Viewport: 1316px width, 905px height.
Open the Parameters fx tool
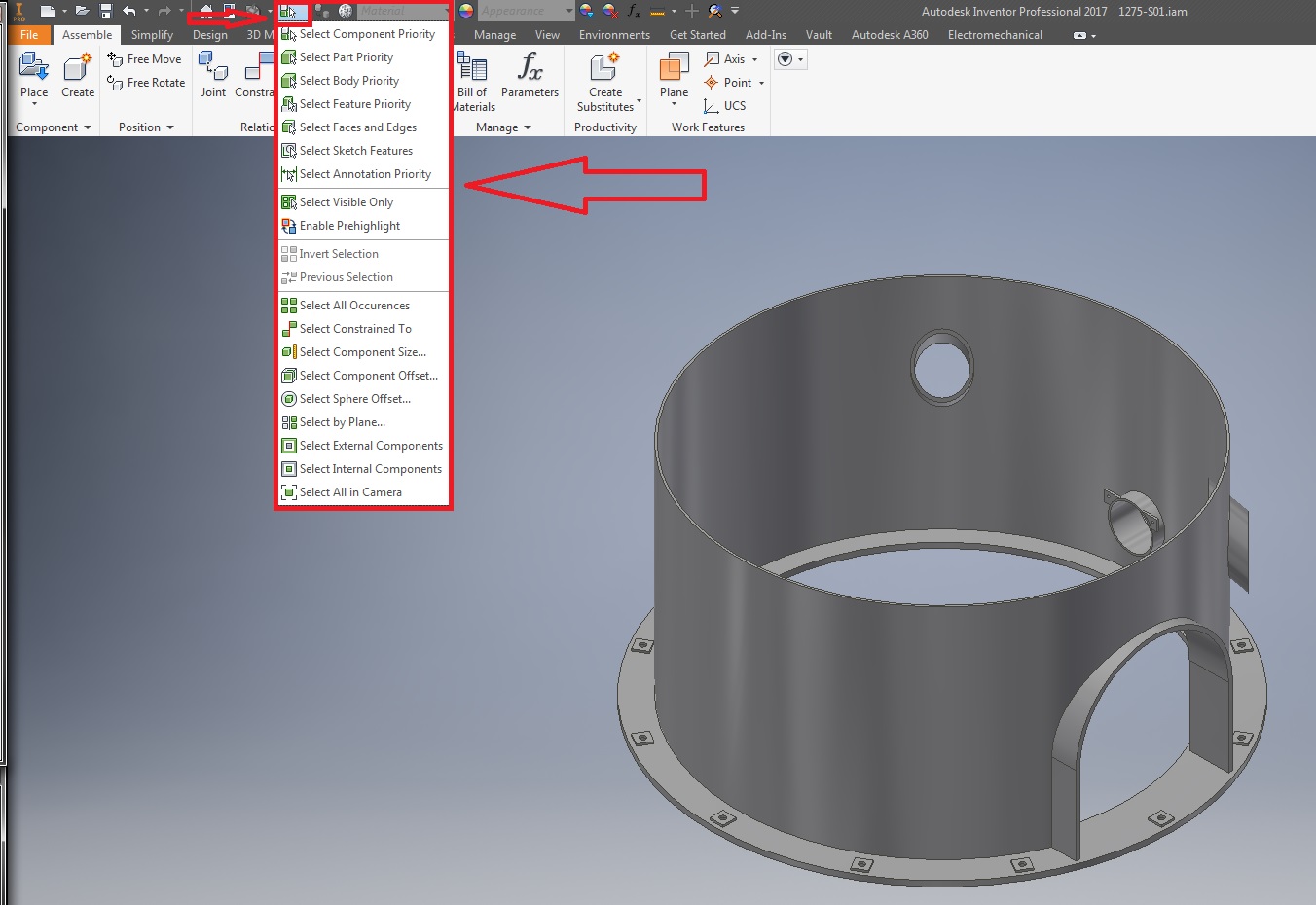pyautogui.click(x=530, y=67)
